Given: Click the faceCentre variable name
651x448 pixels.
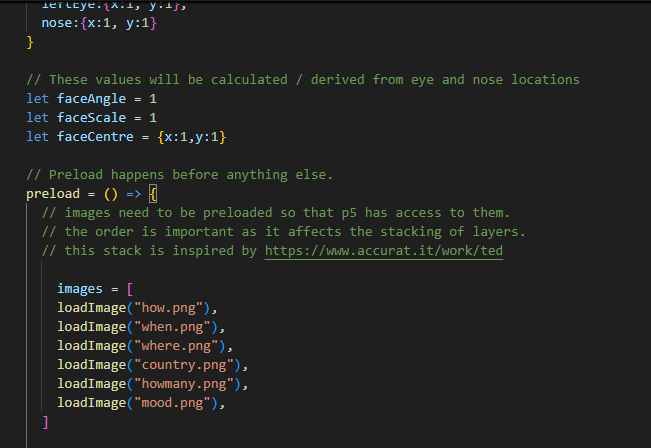Looking at the screenshot, I should 95,136.
